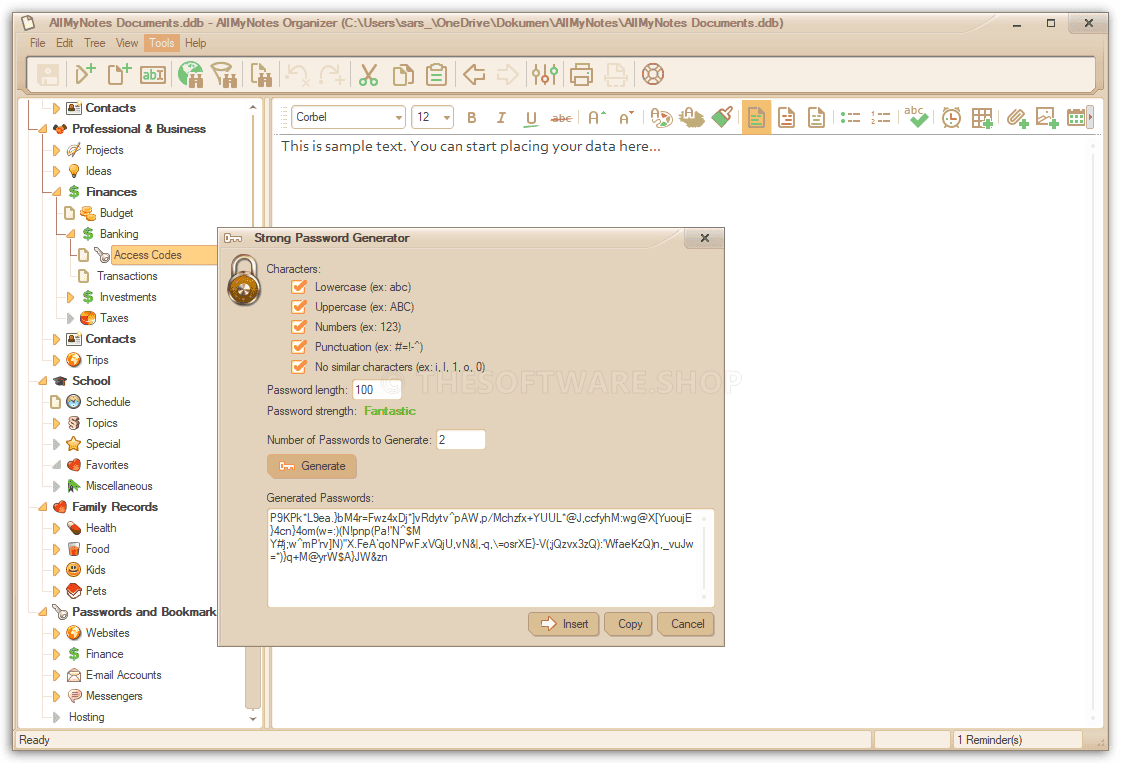Insert a picture into the note
This screenshot has width=1121, height=763.
(1047, 118)
